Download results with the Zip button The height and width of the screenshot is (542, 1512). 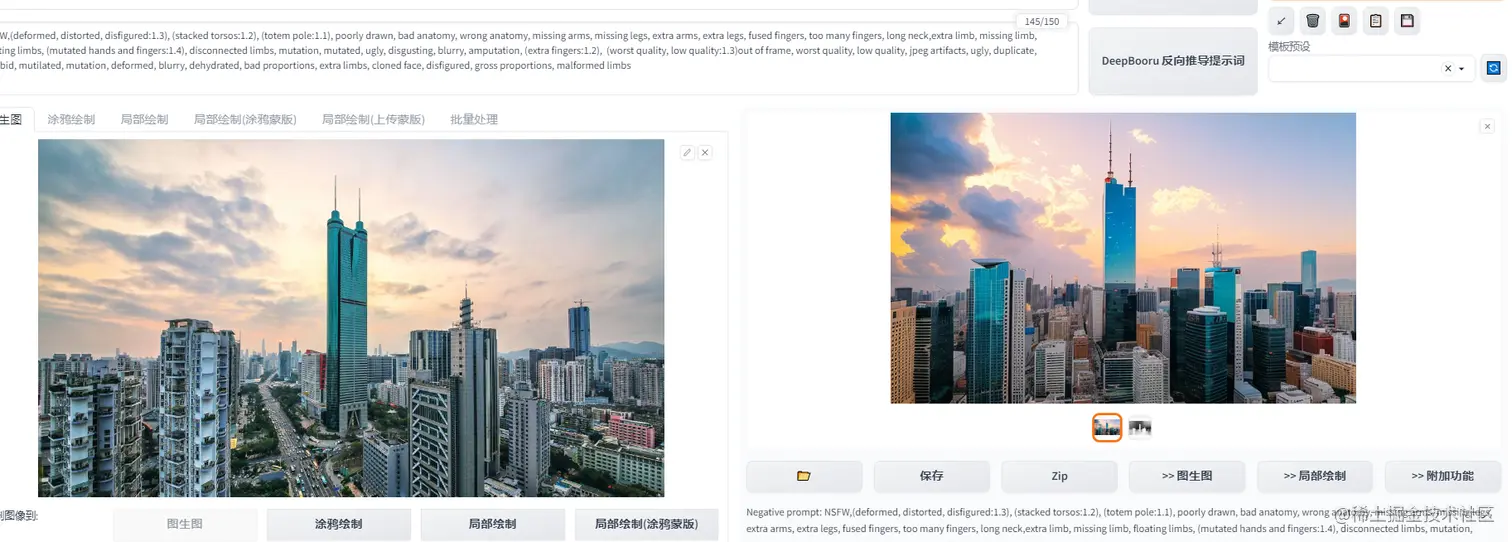click(1059, 476)
